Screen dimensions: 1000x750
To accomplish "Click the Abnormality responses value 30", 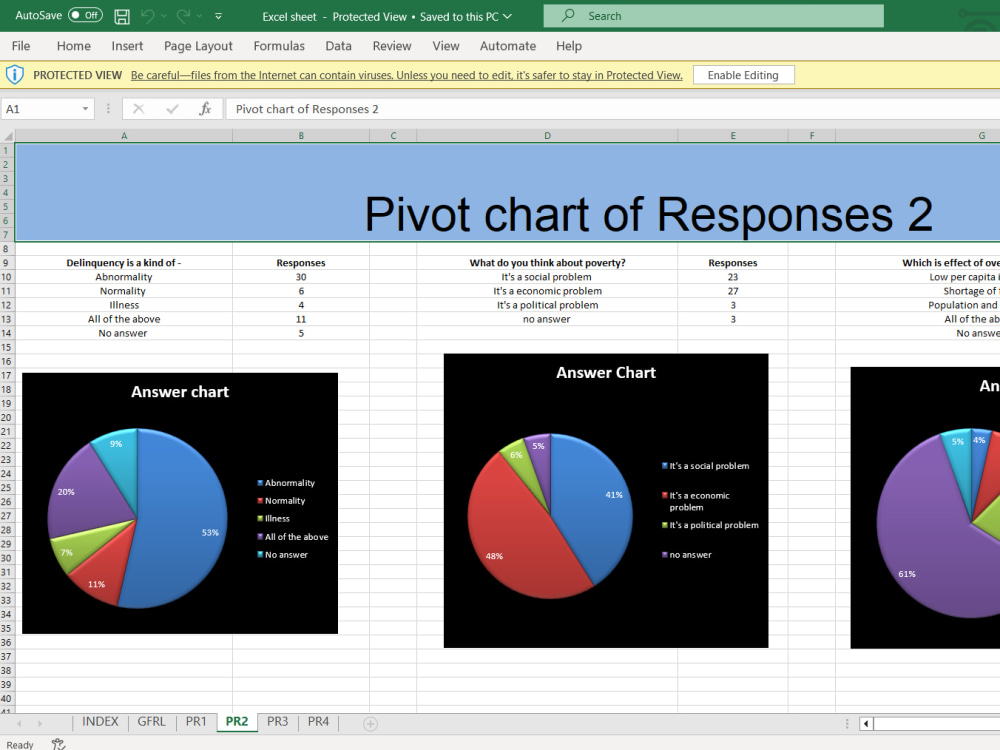I will [x=301, y=277].
